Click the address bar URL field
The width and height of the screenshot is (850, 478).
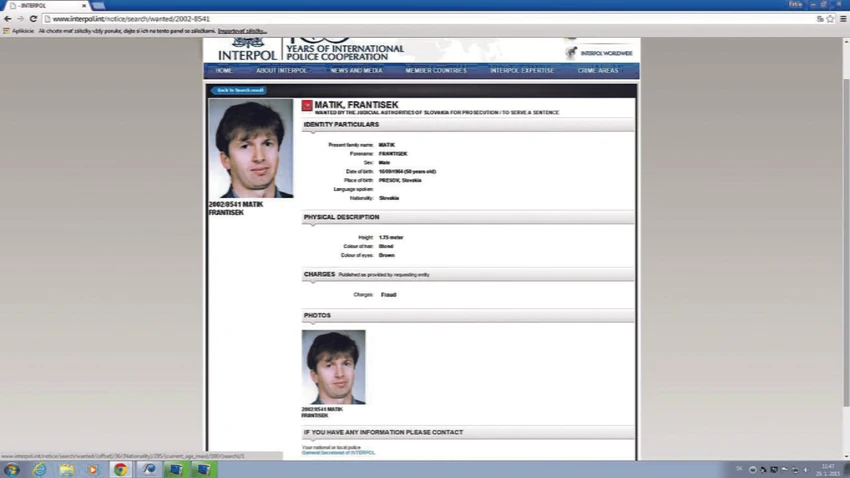coord(428,19)
